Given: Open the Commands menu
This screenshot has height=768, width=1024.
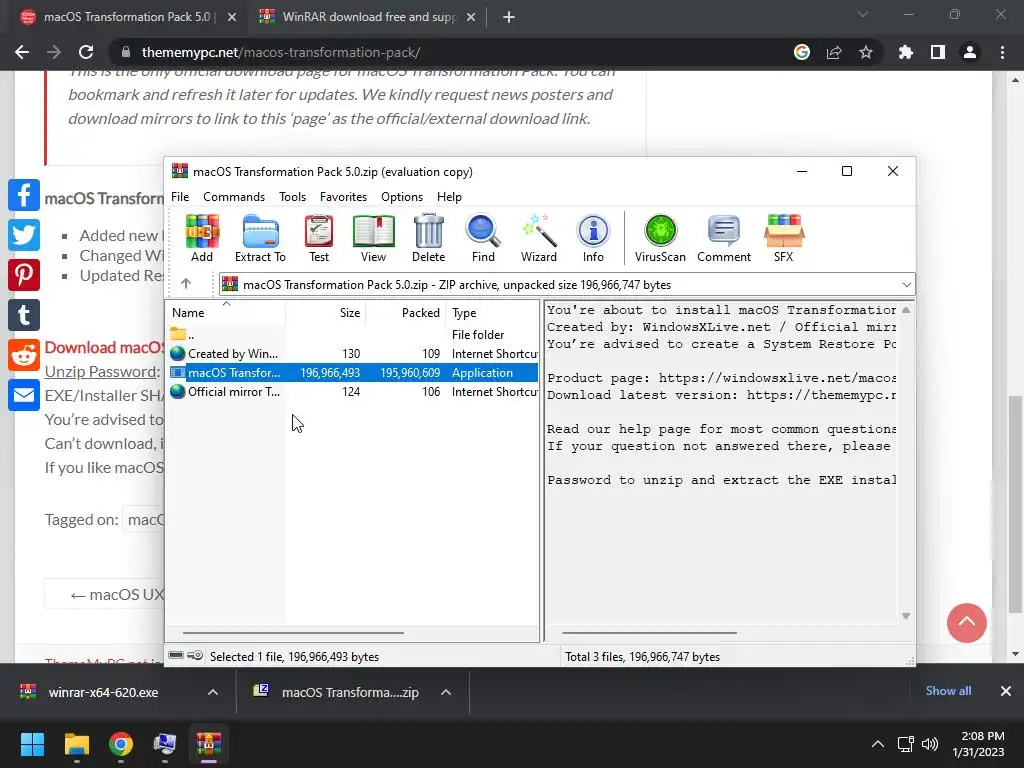Looking at the screenshot, I should tap(234, 197).
